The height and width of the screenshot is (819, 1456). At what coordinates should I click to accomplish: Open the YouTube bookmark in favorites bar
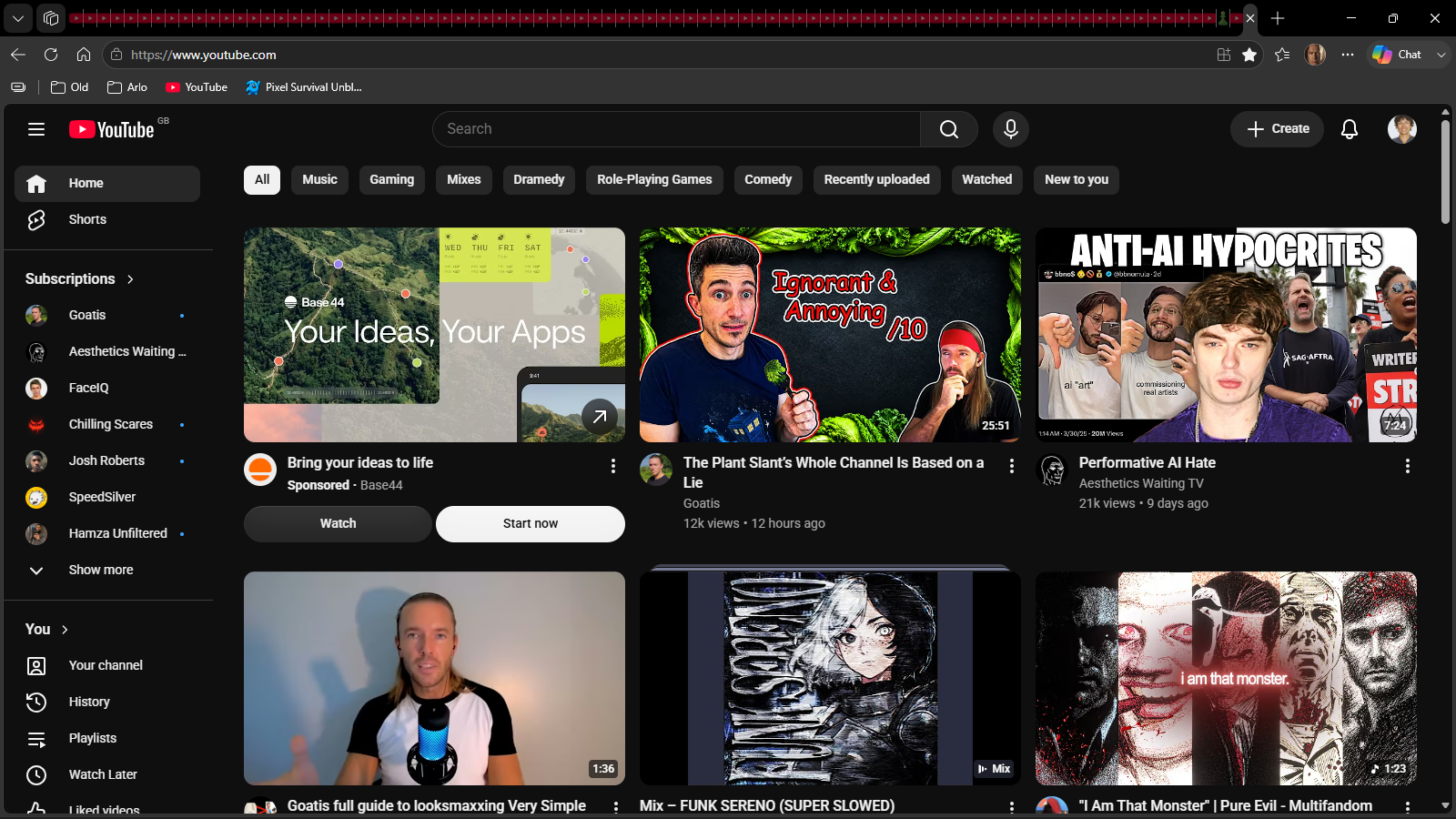tap(197, 87)
